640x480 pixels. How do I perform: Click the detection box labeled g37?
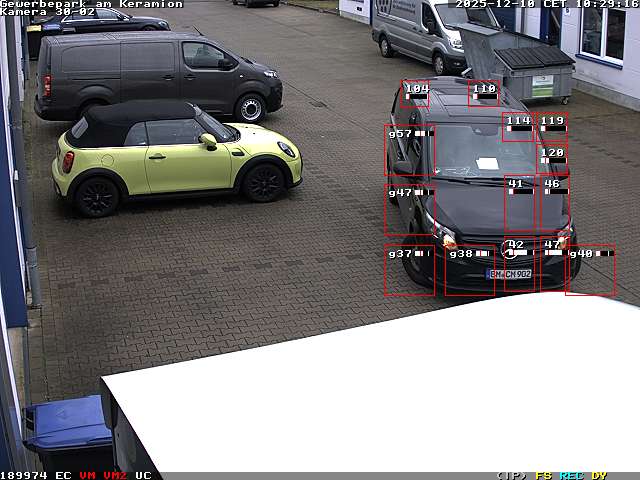[409, 270]
